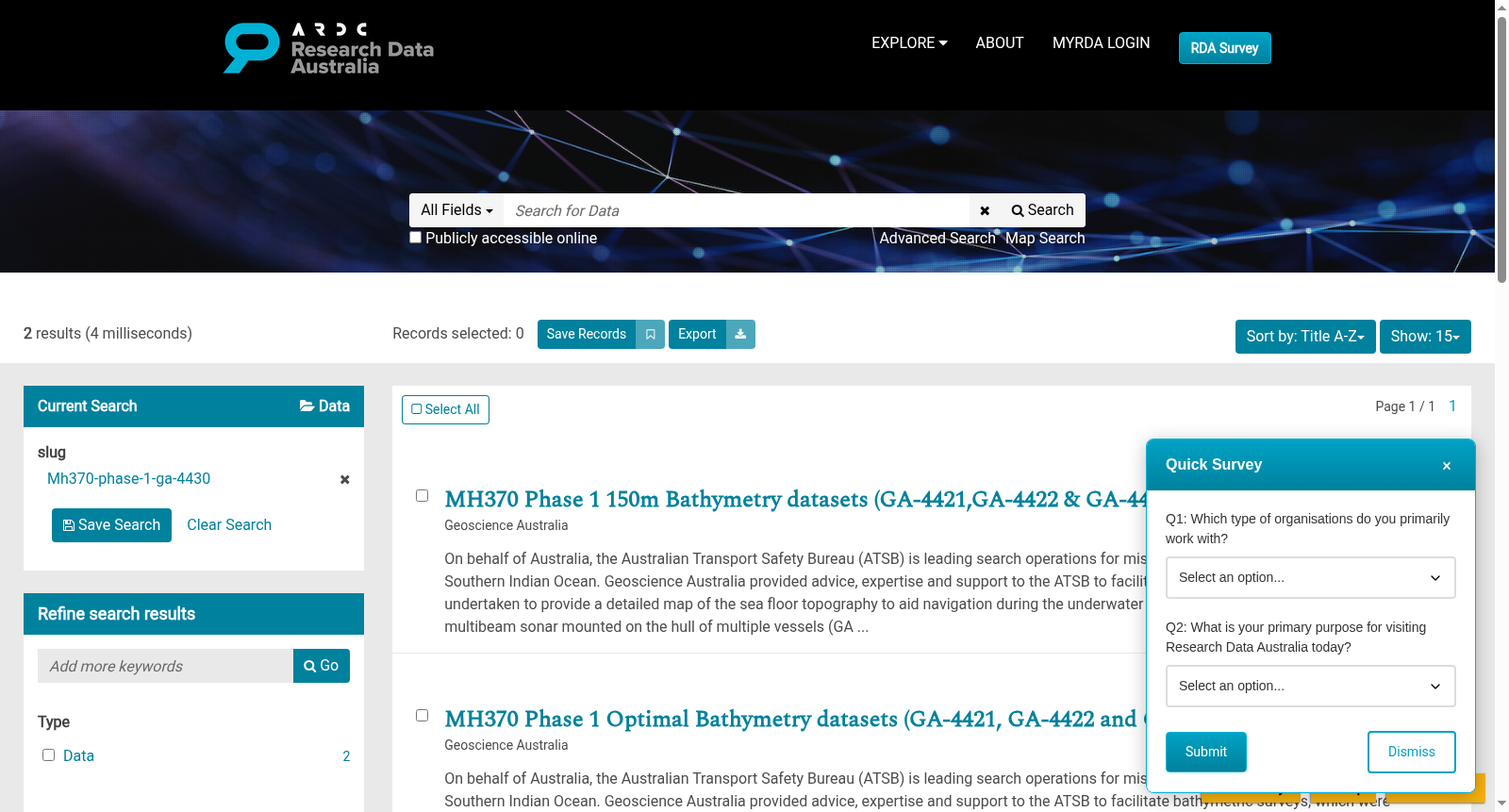The width and height of the screenshot is (1509, 812).
Task: Click the Mh370-phase-1-ga-4430 slug link
Action: coord(128,479)
